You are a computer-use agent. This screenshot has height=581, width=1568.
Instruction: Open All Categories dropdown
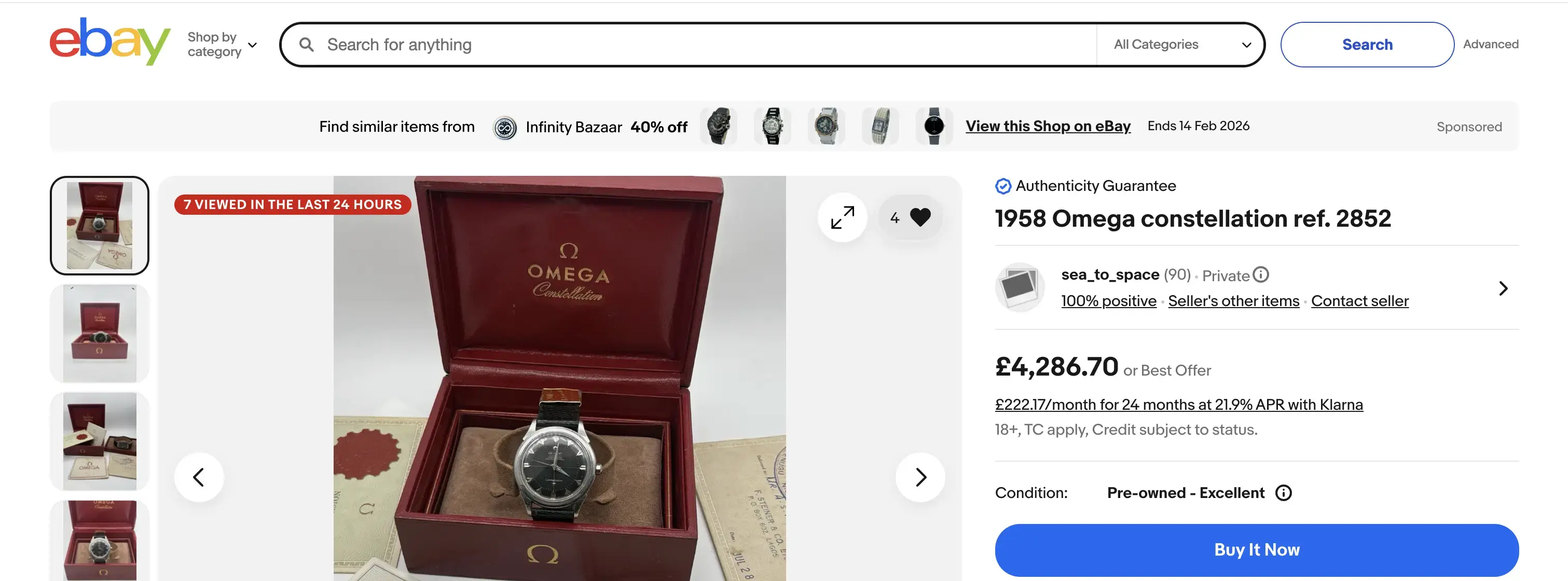1181,45
